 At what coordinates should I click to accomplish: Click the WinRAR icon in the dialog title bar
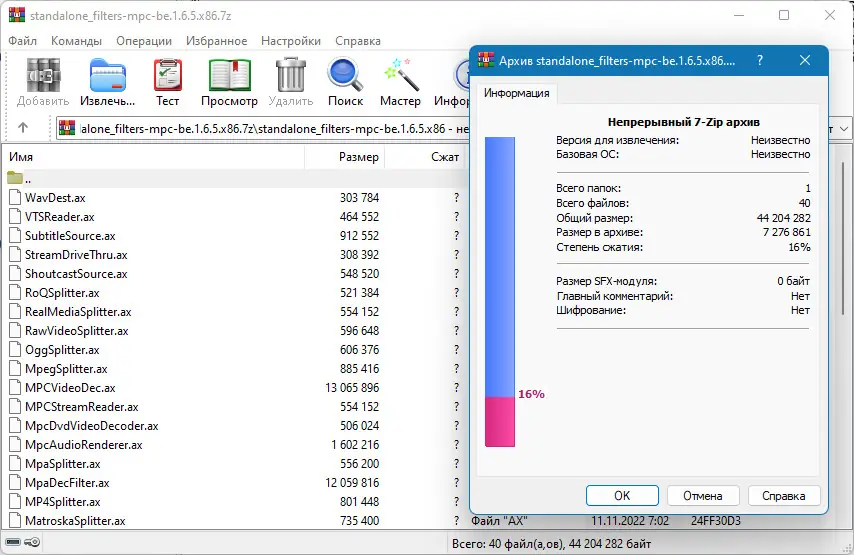486,60
